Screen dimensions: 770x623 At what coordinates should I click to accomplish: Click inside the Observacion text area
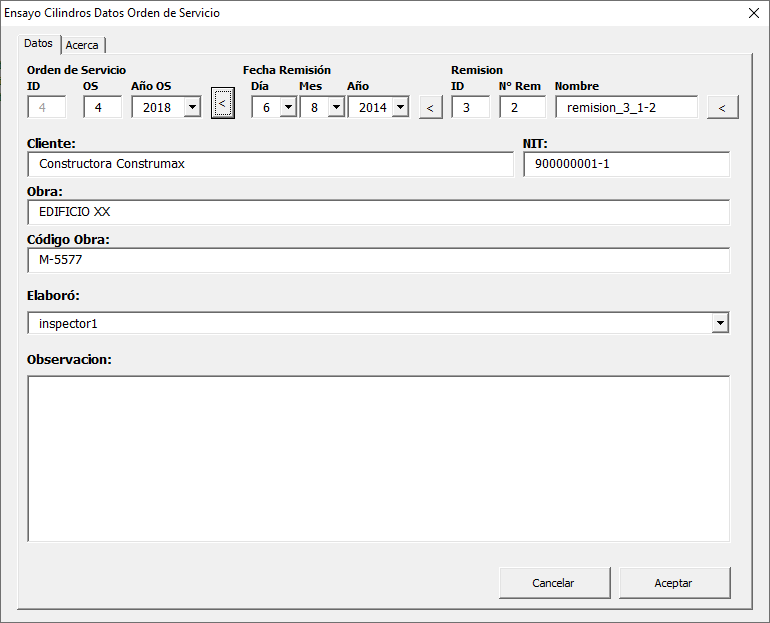click(x=378, y=458)
